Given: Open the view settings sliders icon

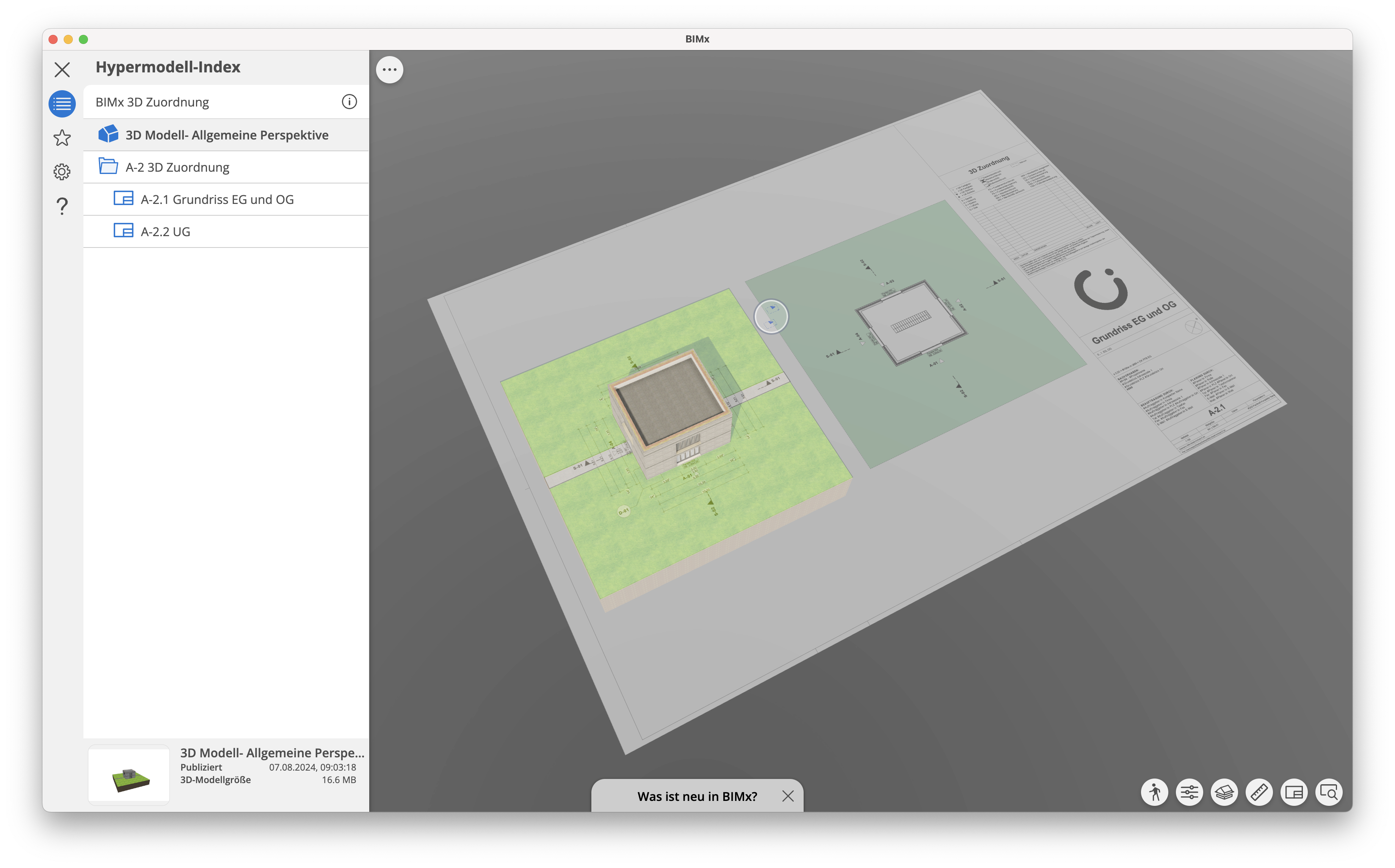Looking at the screenshot, I should pyautogui.click(x=1190, y=793).
